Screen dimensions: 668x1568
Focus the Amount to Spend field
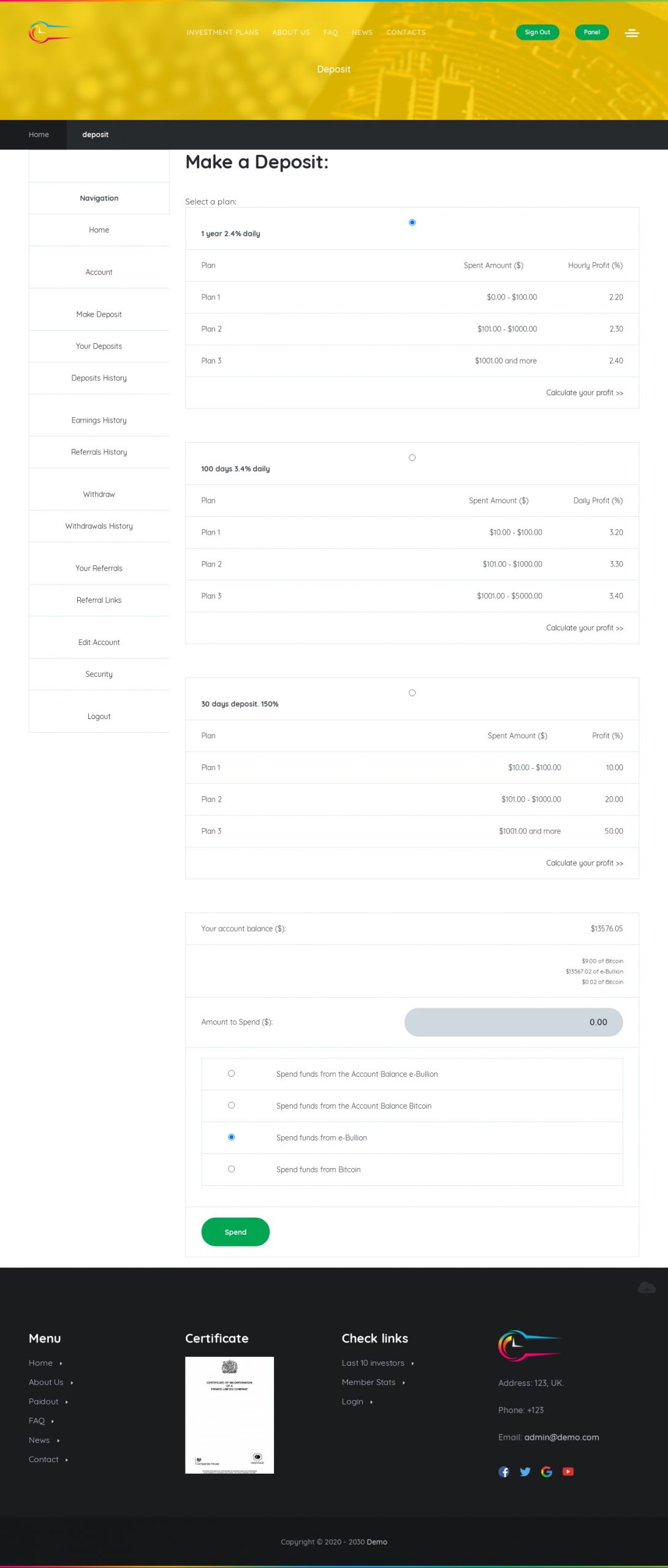tap(514, 1022)
